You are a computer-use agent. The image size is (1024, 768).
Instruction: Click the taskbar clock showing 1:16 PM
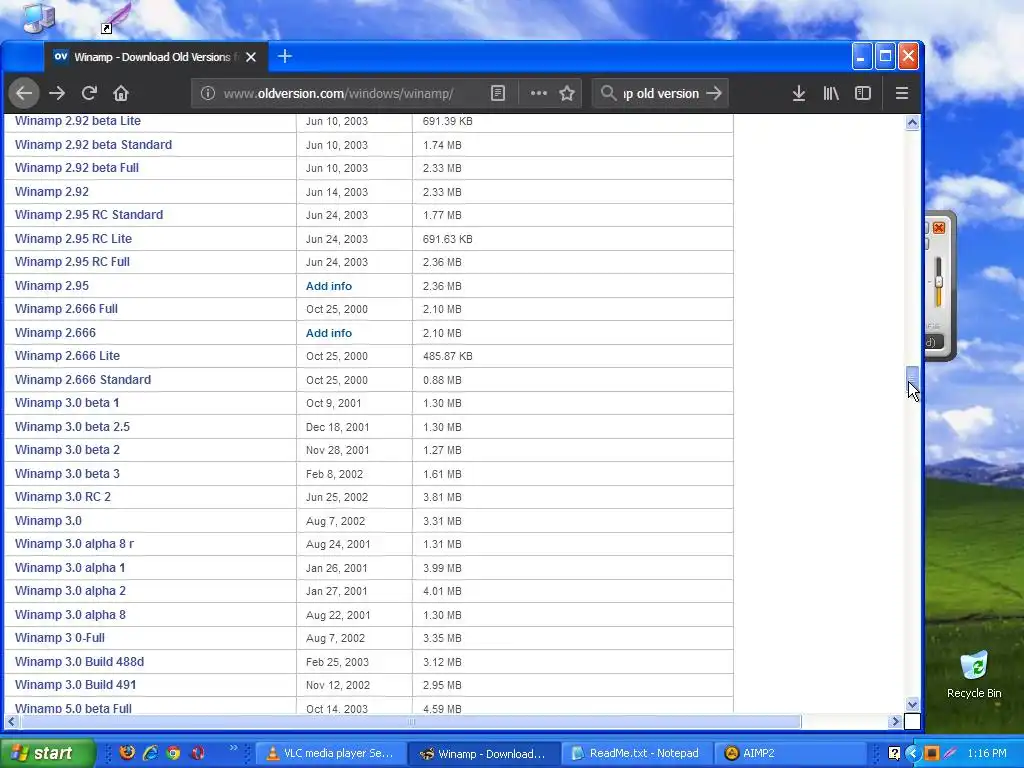click(987, 753)
